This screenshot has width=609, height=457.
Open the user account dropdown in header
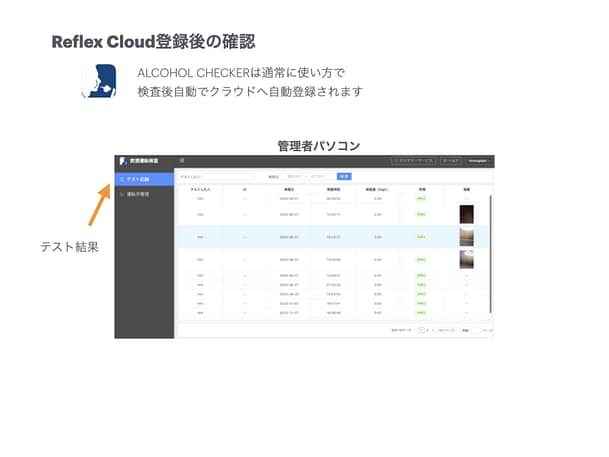point(478,161)
